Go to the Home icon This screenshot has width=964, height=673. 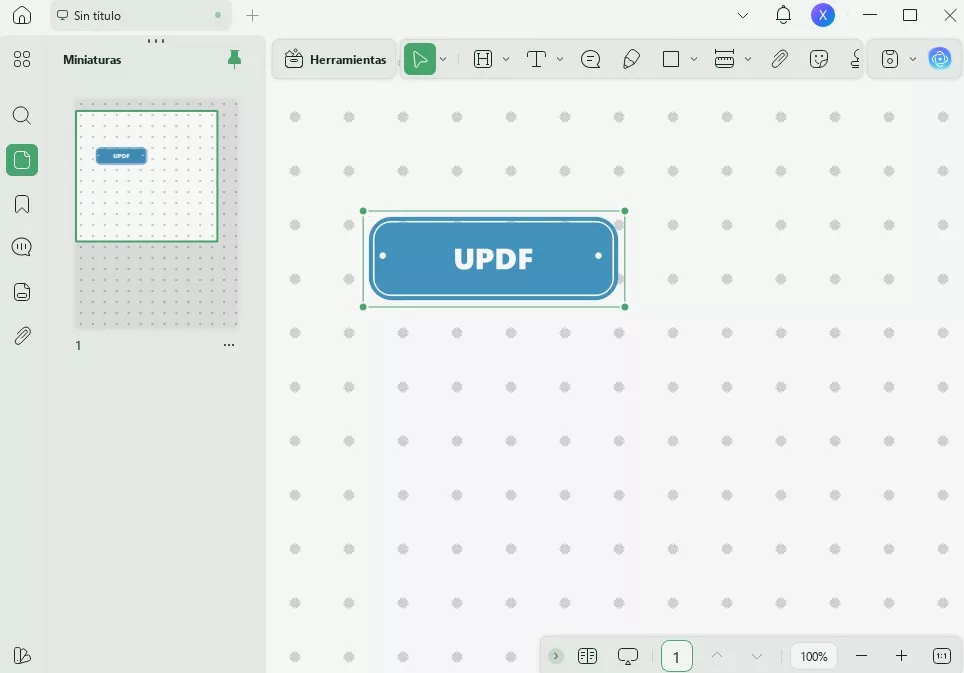pos(22,15)
